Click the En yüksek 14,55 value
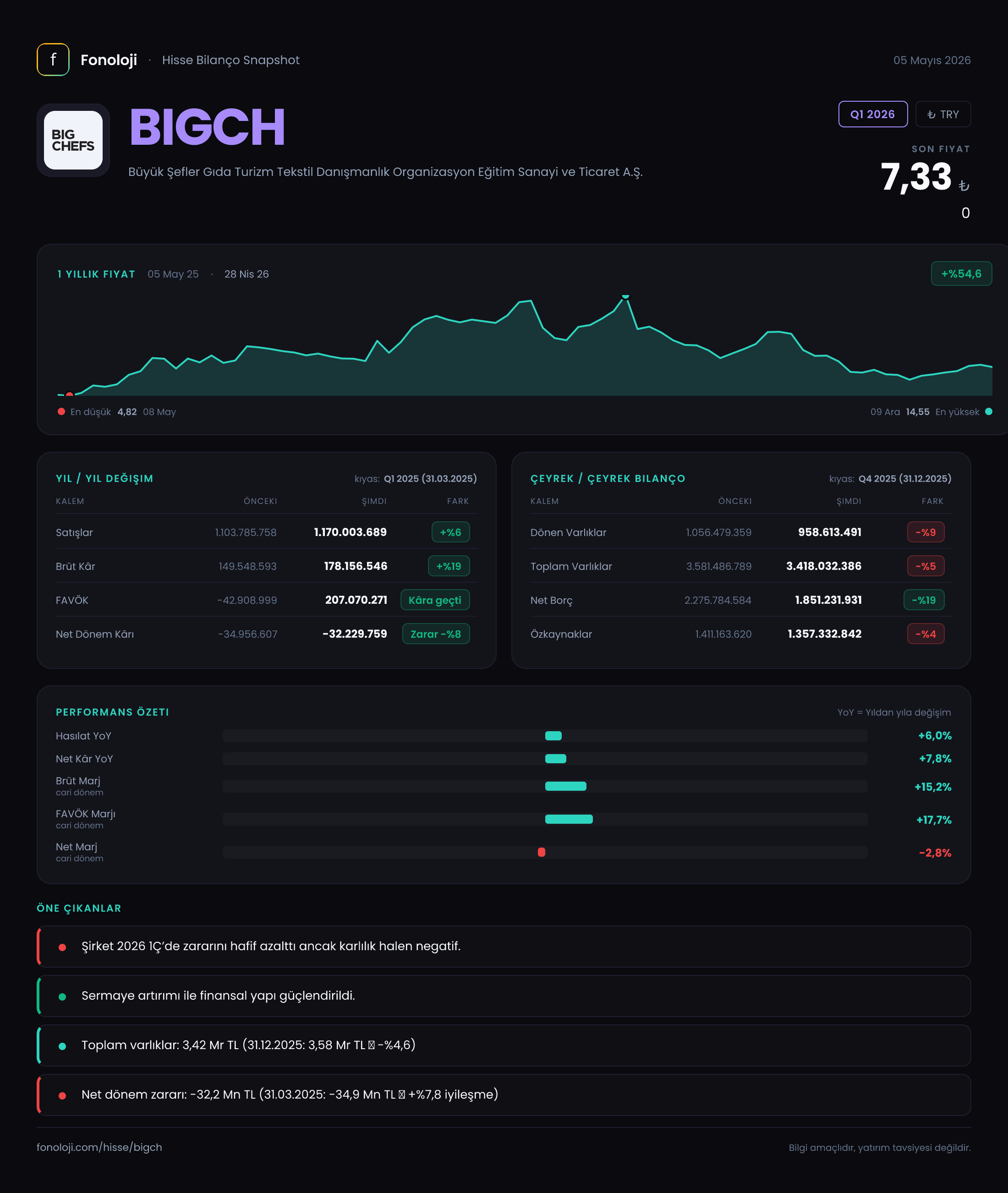The height and width of the screenshot is (1193, 1008). [x=917, y=412]
